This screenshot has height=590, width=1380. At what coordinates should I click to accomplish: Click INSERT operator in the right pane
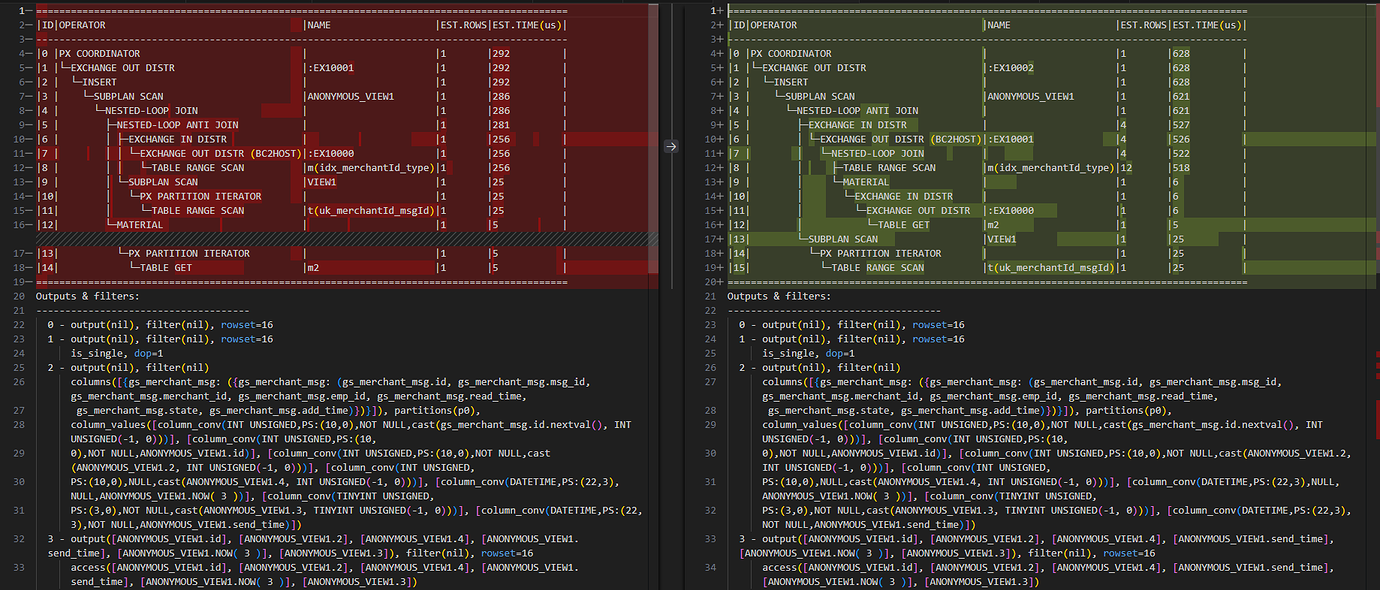tap(791, 82)
